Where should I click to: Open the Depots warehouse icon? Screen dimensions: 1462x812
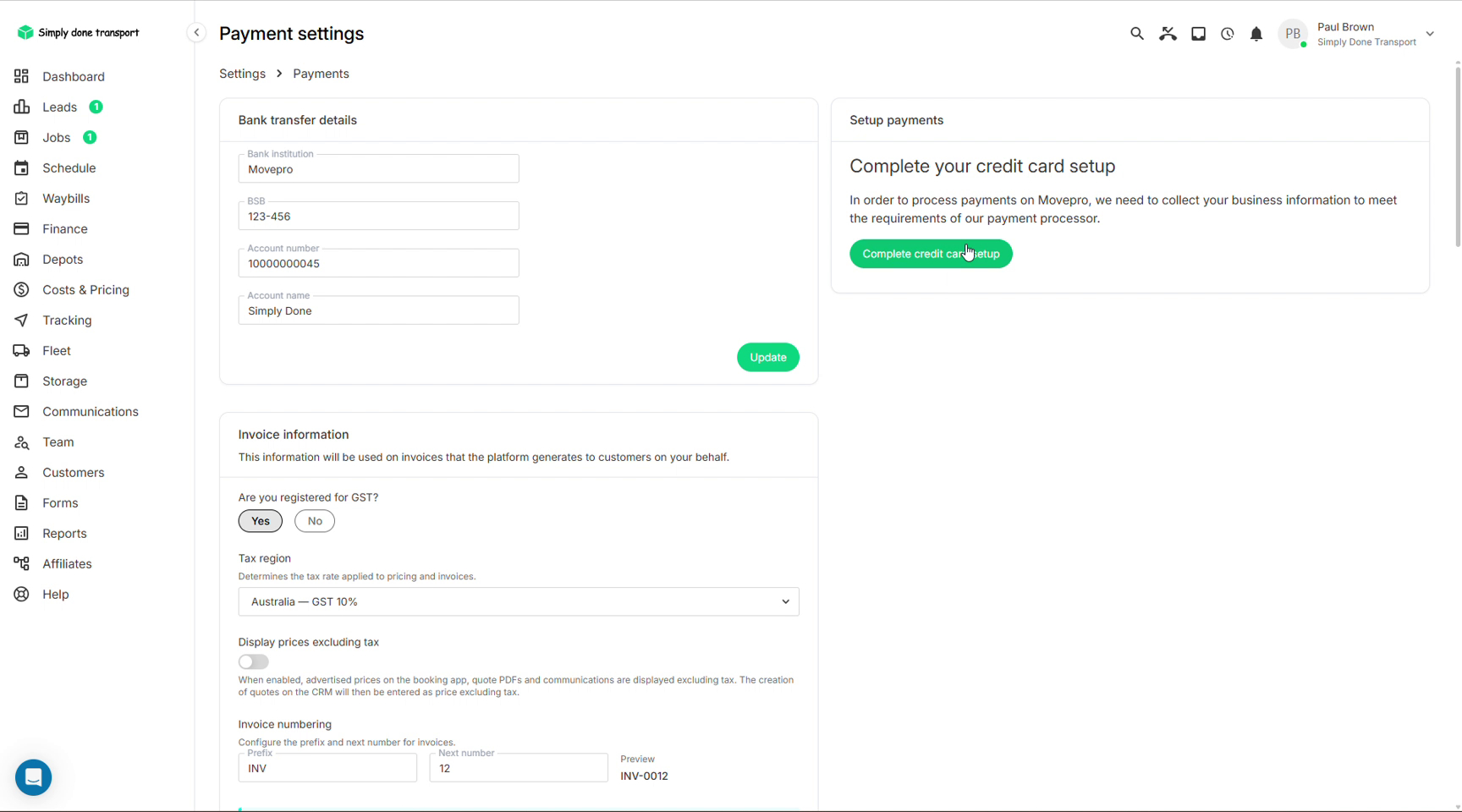point(21,259)
